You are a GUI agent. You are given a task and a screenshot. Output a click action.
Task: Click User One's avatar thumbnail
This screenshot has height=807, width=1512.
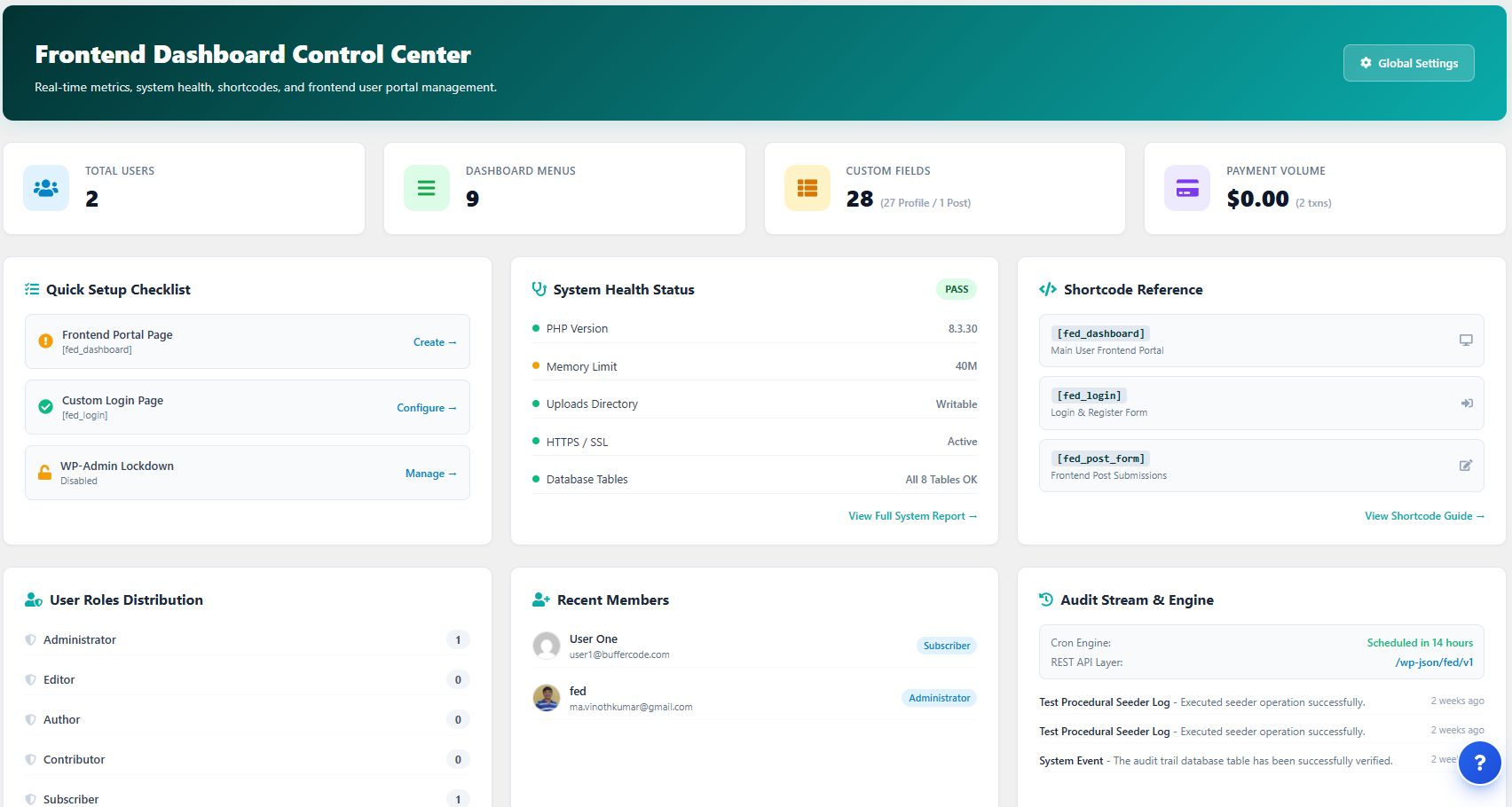click(x=547, y=646)
